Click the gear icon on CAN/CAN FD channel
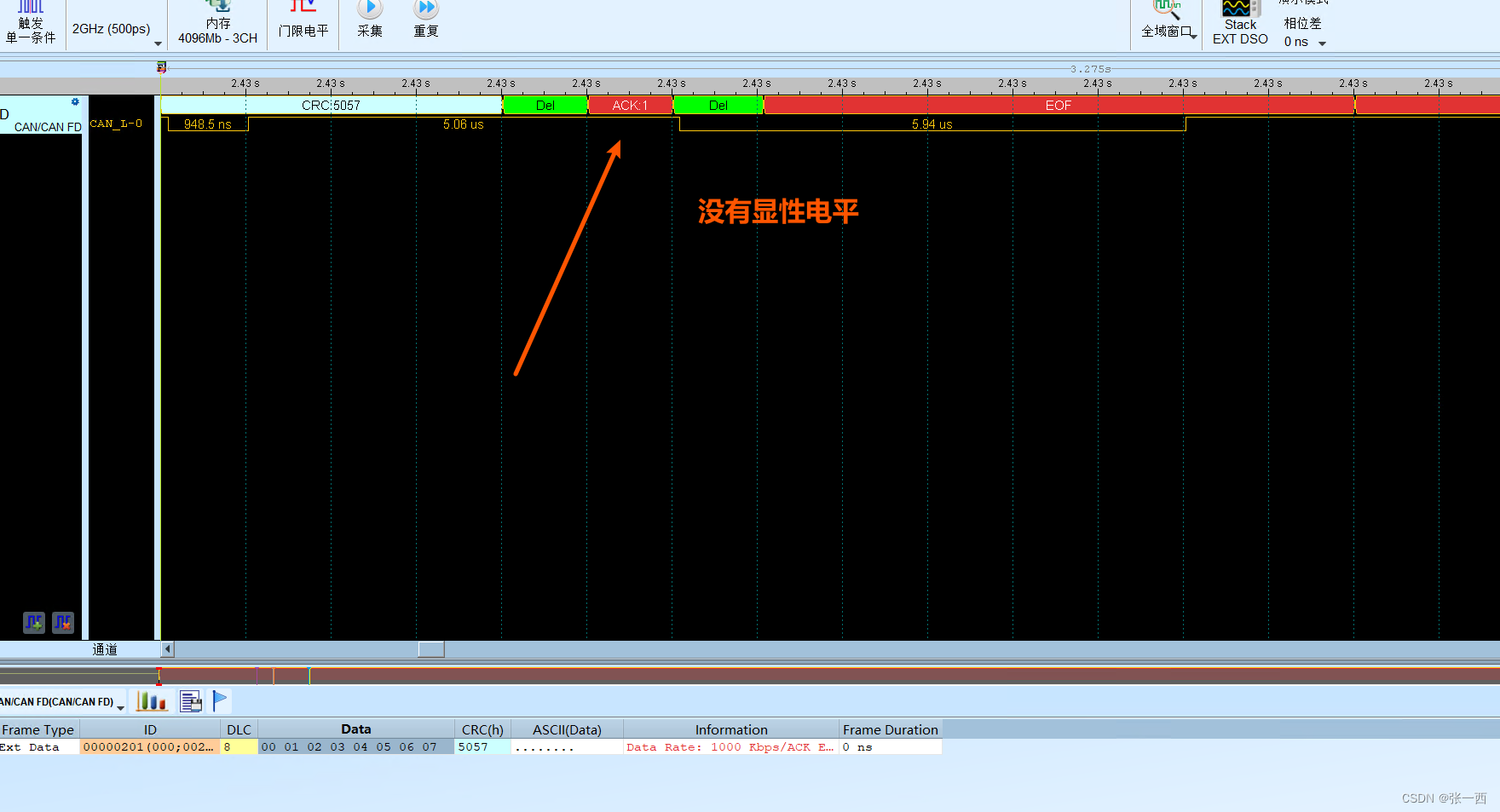Screen dimensions: 1500x812 75,102
